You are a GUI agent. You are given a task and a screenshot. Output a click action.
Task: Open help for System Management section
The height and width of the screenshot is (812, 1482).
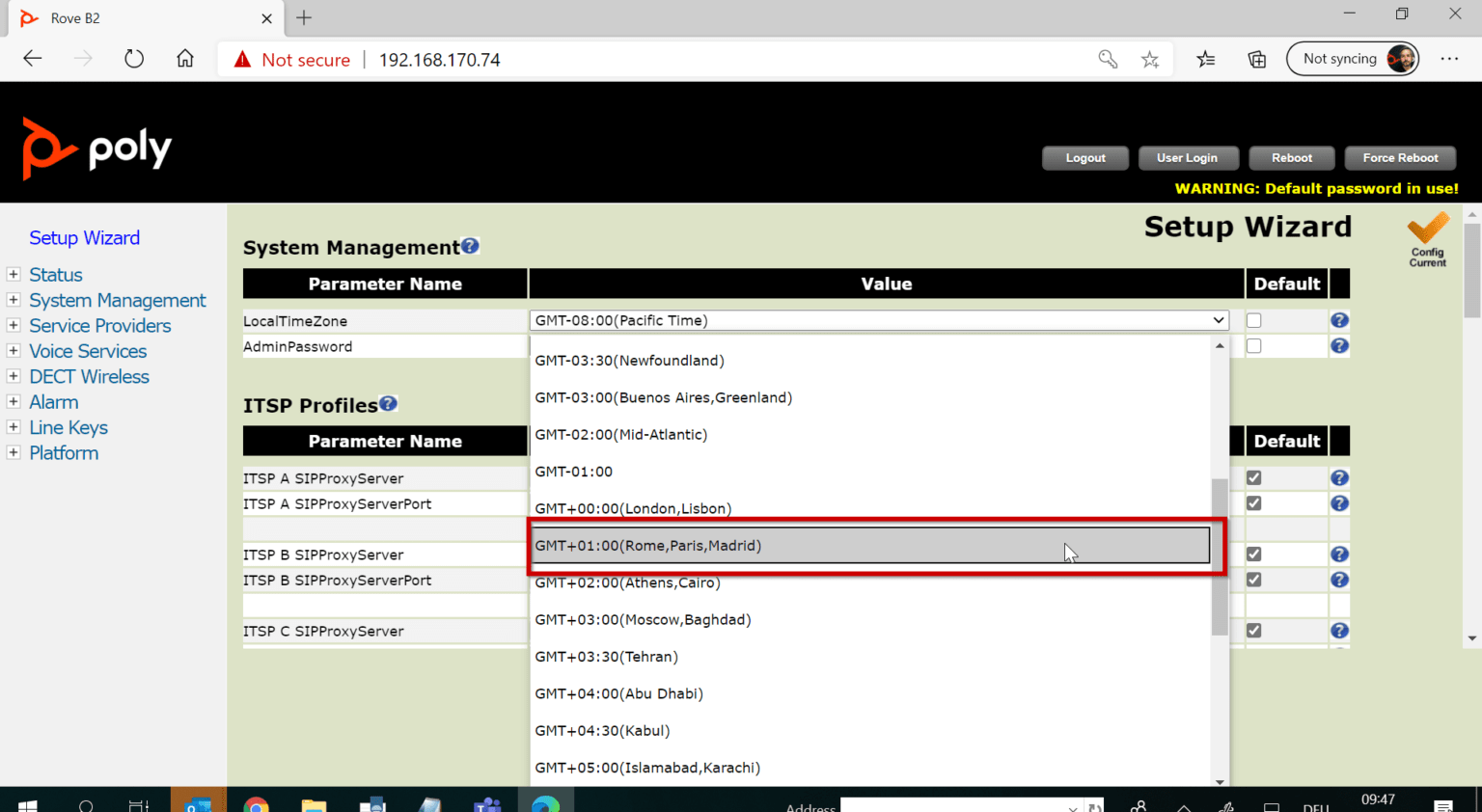470,245
